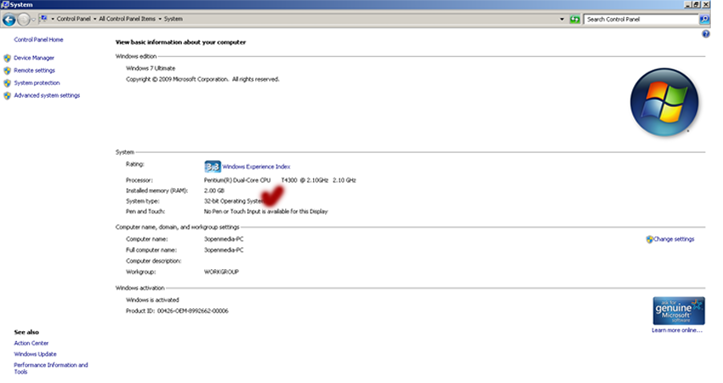Click the address bar computer icon

coord(43,19)
